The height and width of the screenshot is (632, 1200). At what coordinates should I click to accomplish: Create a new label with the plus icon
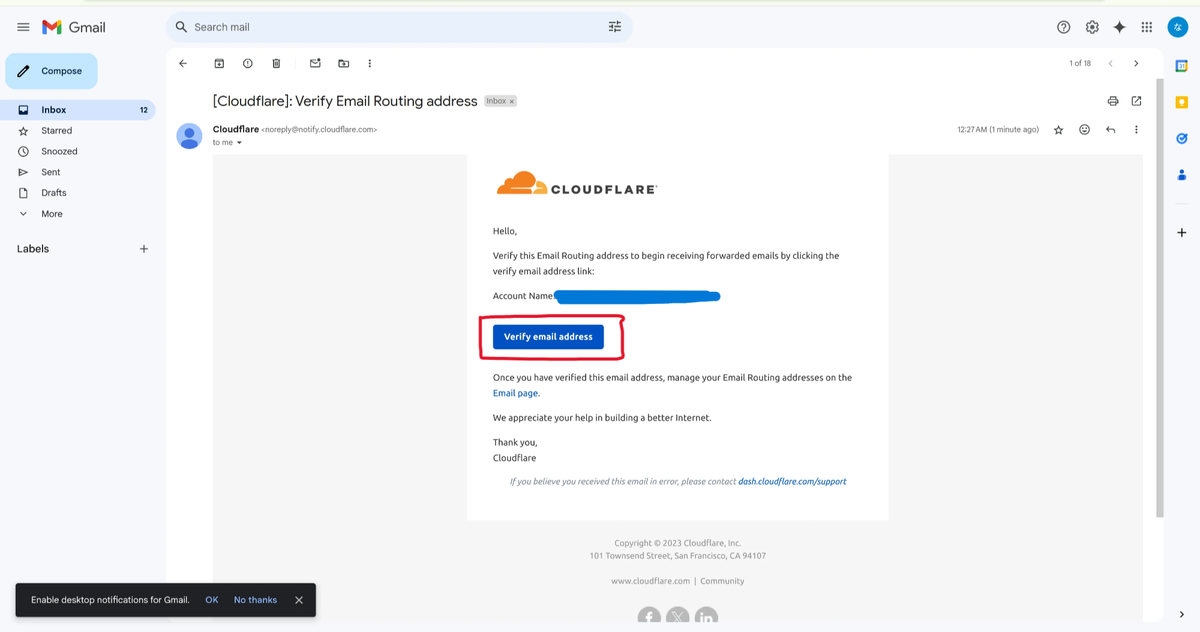point(144,249)
